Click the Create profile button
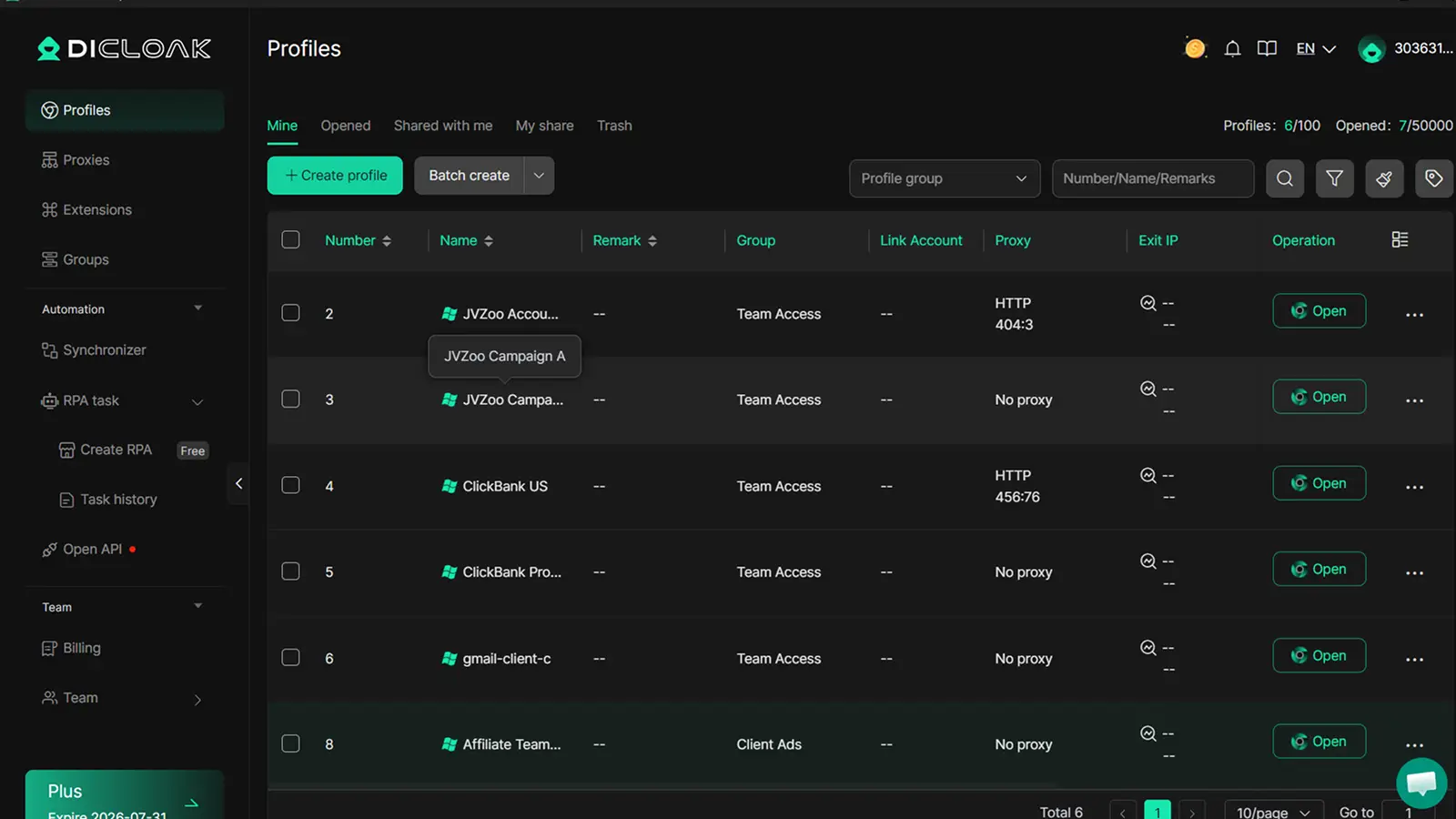The width and height of the screenshot is (1456, 819). [335, 176]
